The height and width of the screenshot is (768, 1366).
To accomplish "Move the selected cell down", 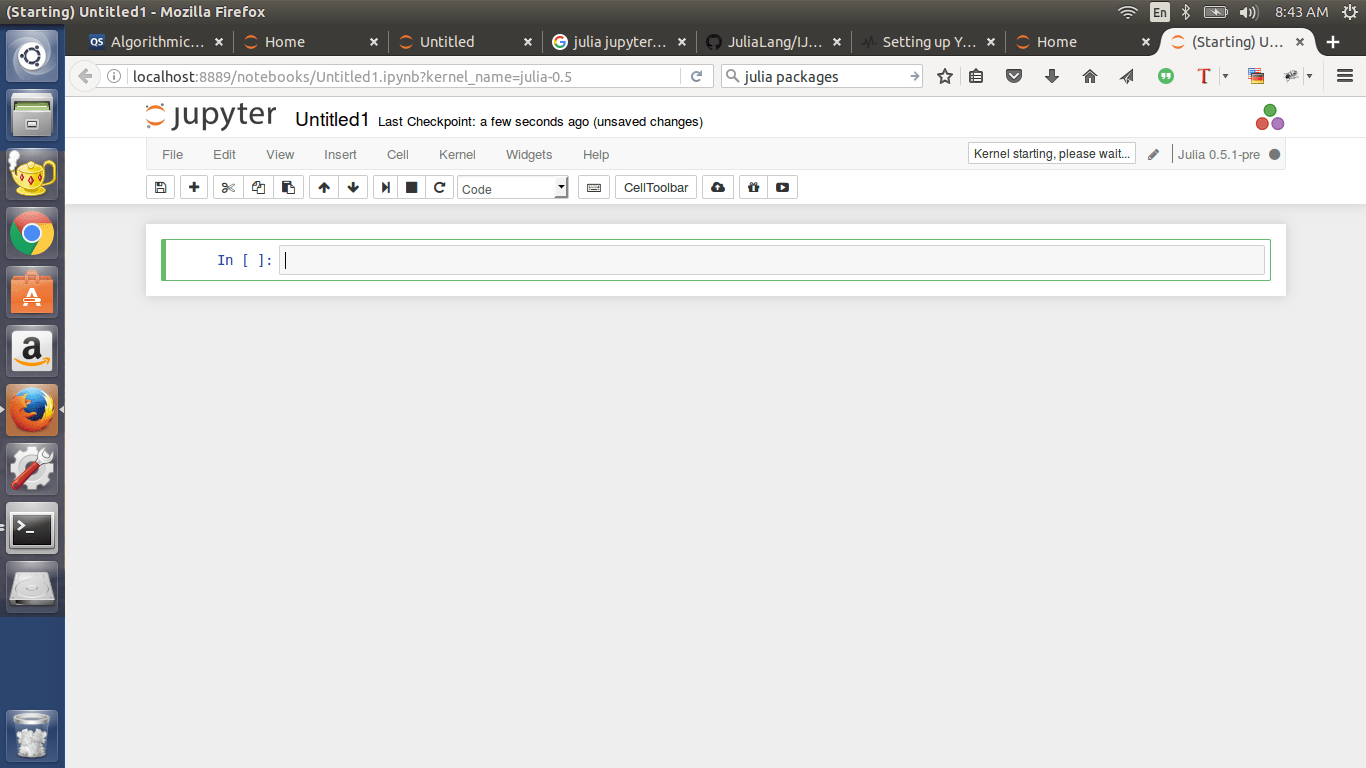I will click(x=353, y=187).
